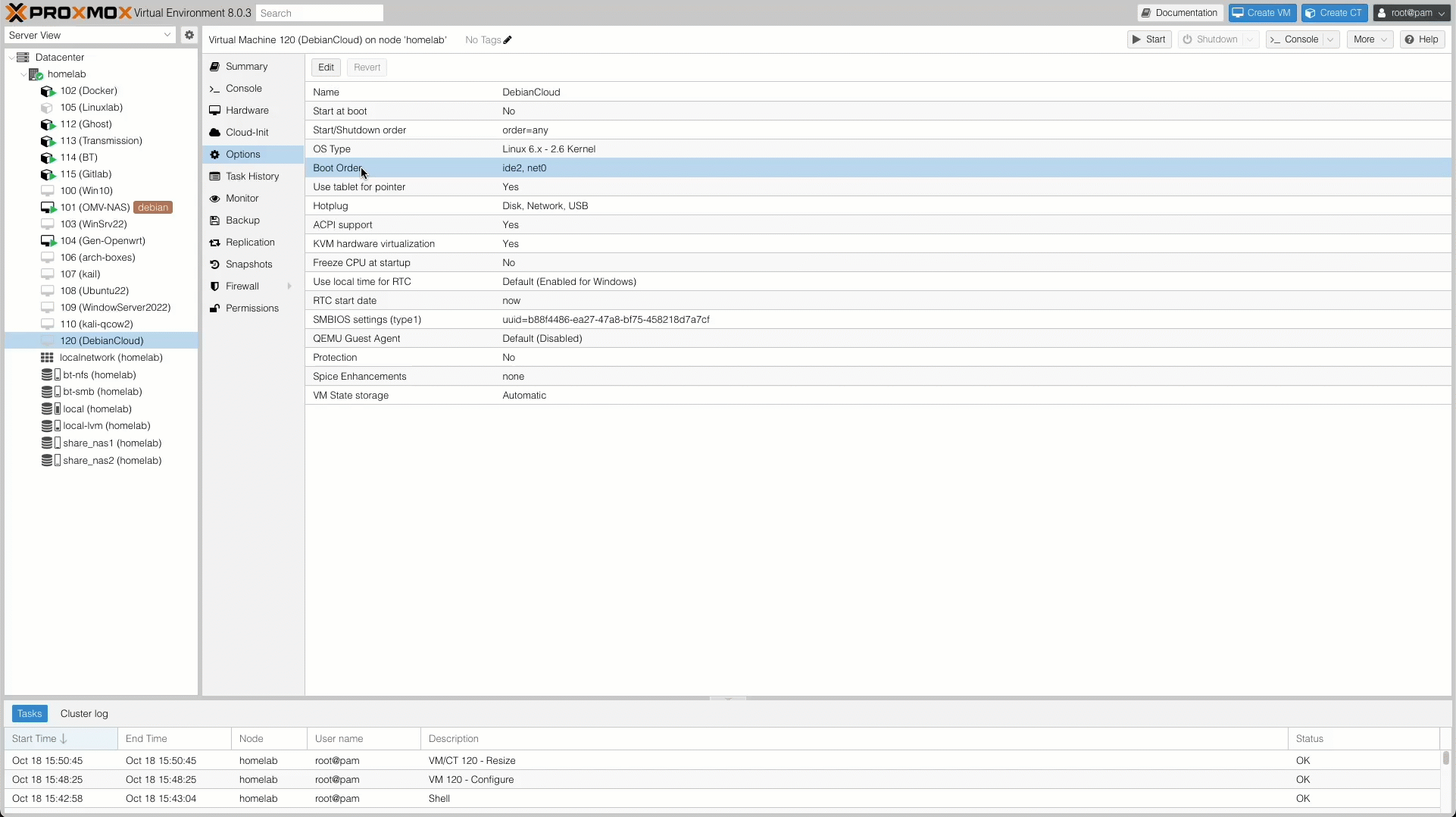Open the Console dropdown arrow
The width and height of the screenshot is (1456, 817).
pos(1331,39)
